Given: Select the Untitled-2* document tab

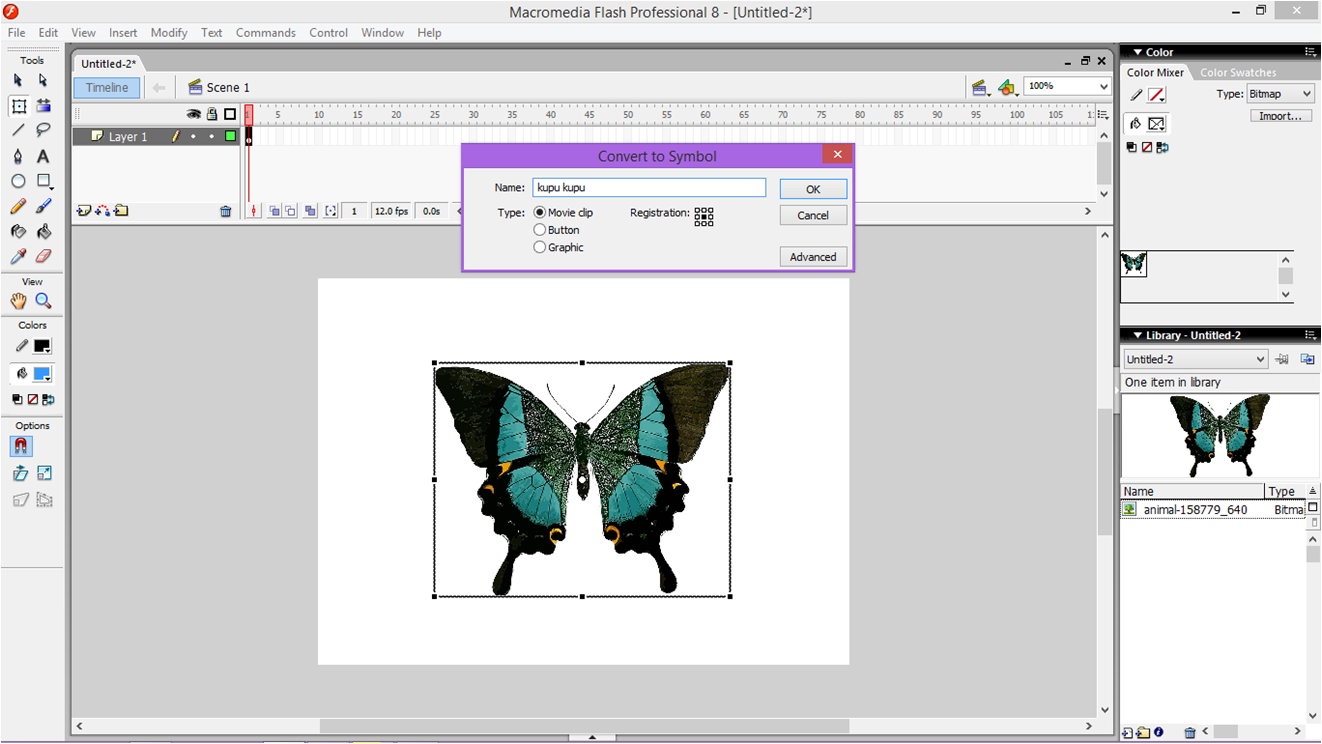Looking at the screenshot, I should [109, 63].
